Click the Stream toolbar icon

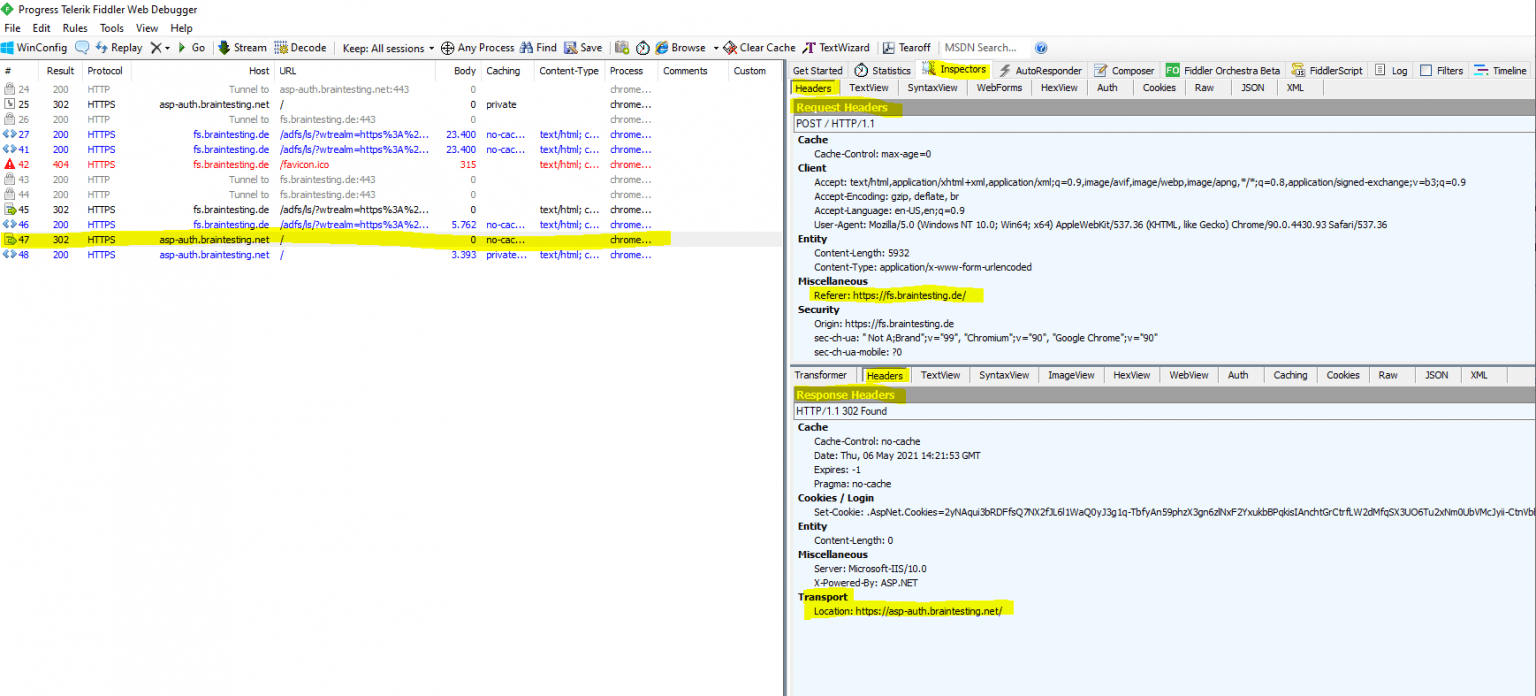[x=241, y=47]
